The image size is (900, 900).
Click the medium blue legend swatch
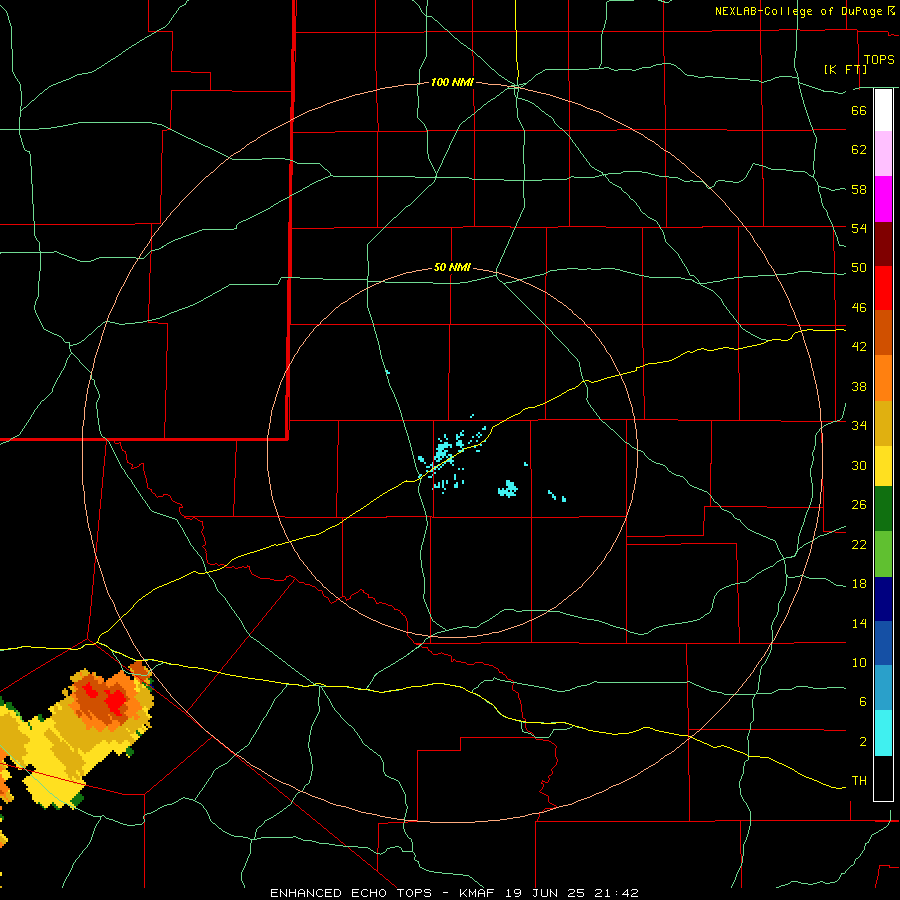point(883,643)
